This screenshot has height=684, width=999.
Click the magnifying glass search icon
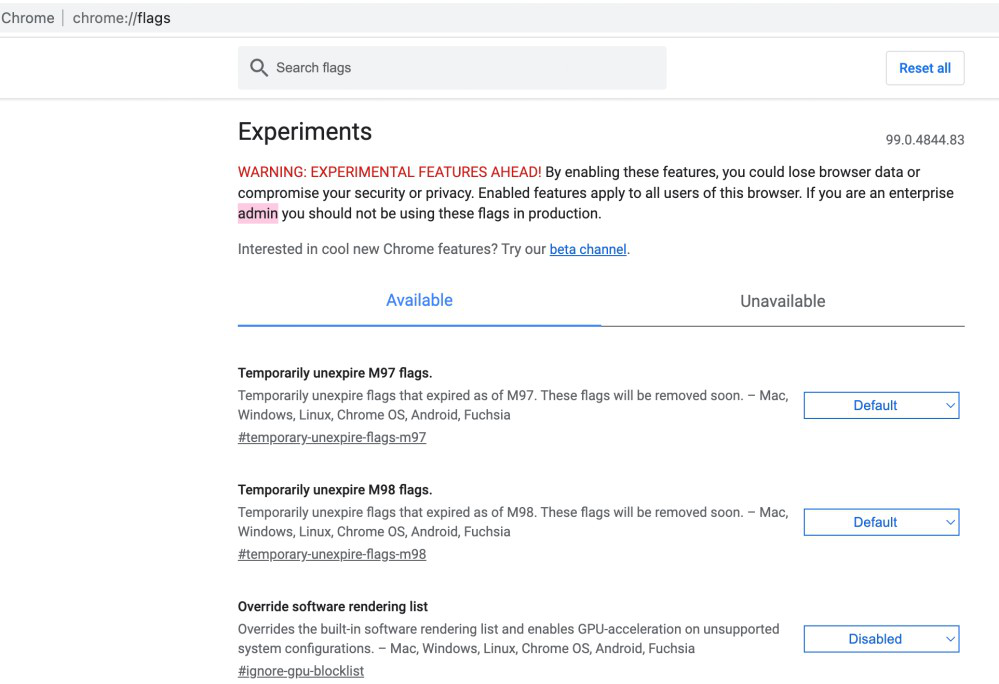(x=259, y=68)
